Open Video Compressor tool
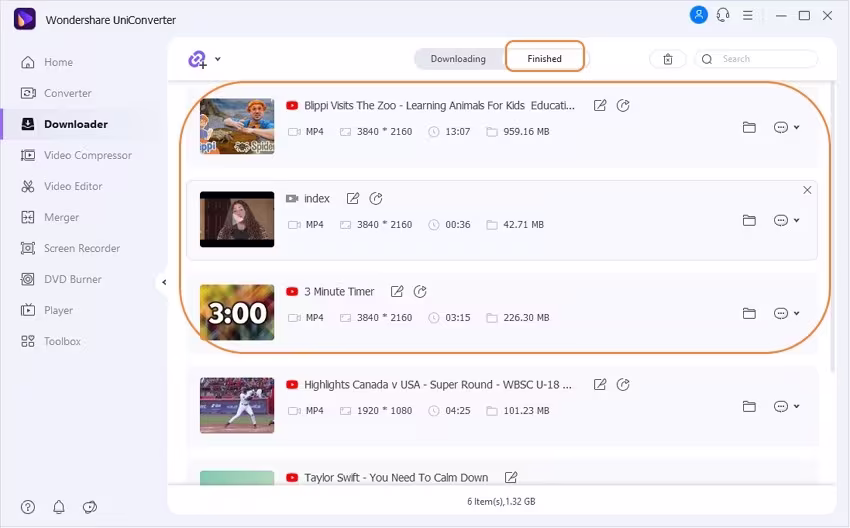The height and width of the screenshot is (528, 850). coord(76,155)
